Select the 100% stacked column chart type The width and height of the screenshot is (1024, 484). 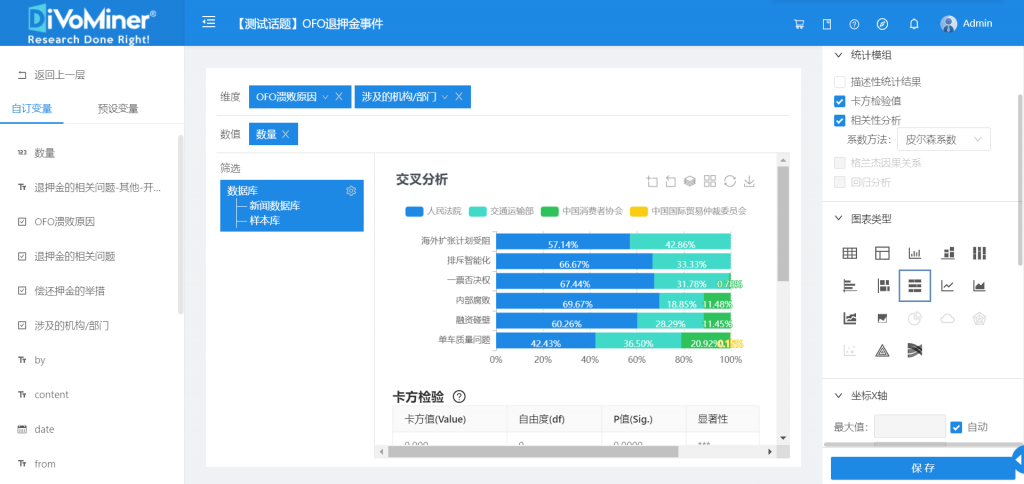tap(979, 253)
